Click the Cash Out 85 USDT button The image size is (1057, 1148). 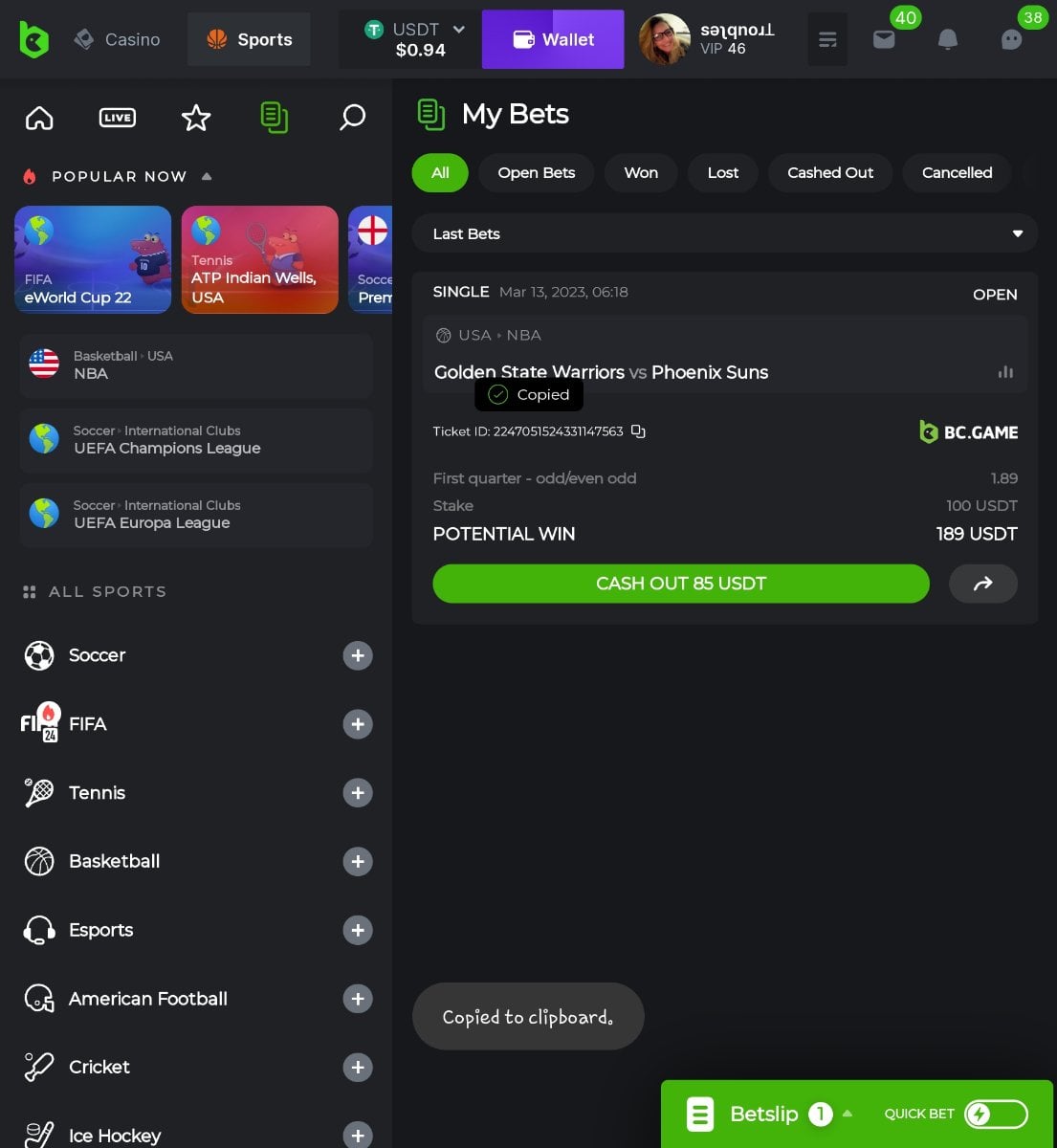[680, 584]
